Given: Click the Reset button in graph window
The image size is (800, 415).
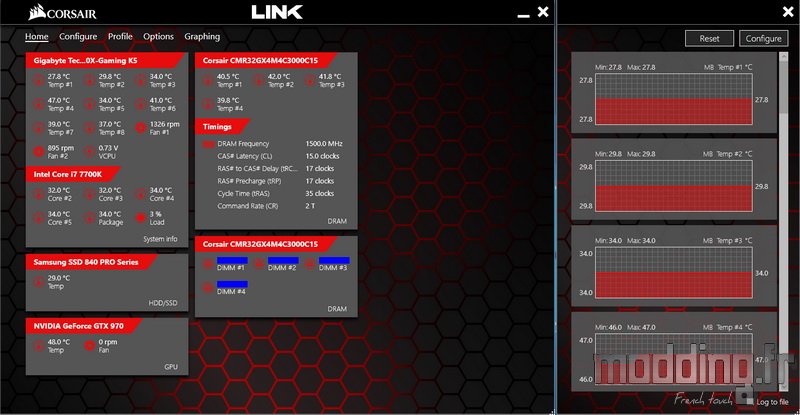Looking at the screenshot, I should [x=709, y=38].
